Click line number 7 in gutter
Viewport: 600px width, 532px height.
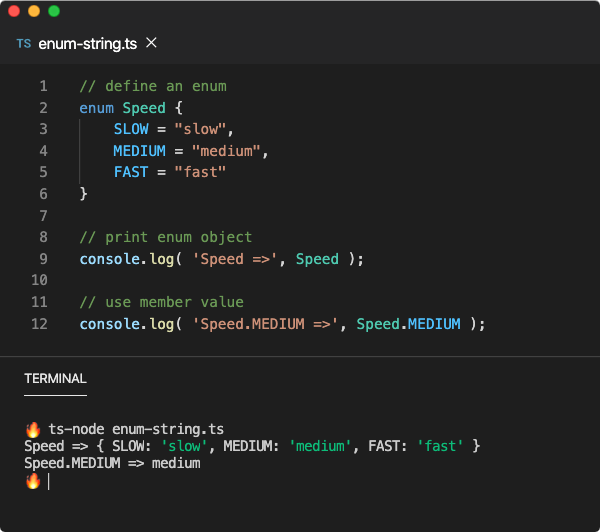point(44,216)
